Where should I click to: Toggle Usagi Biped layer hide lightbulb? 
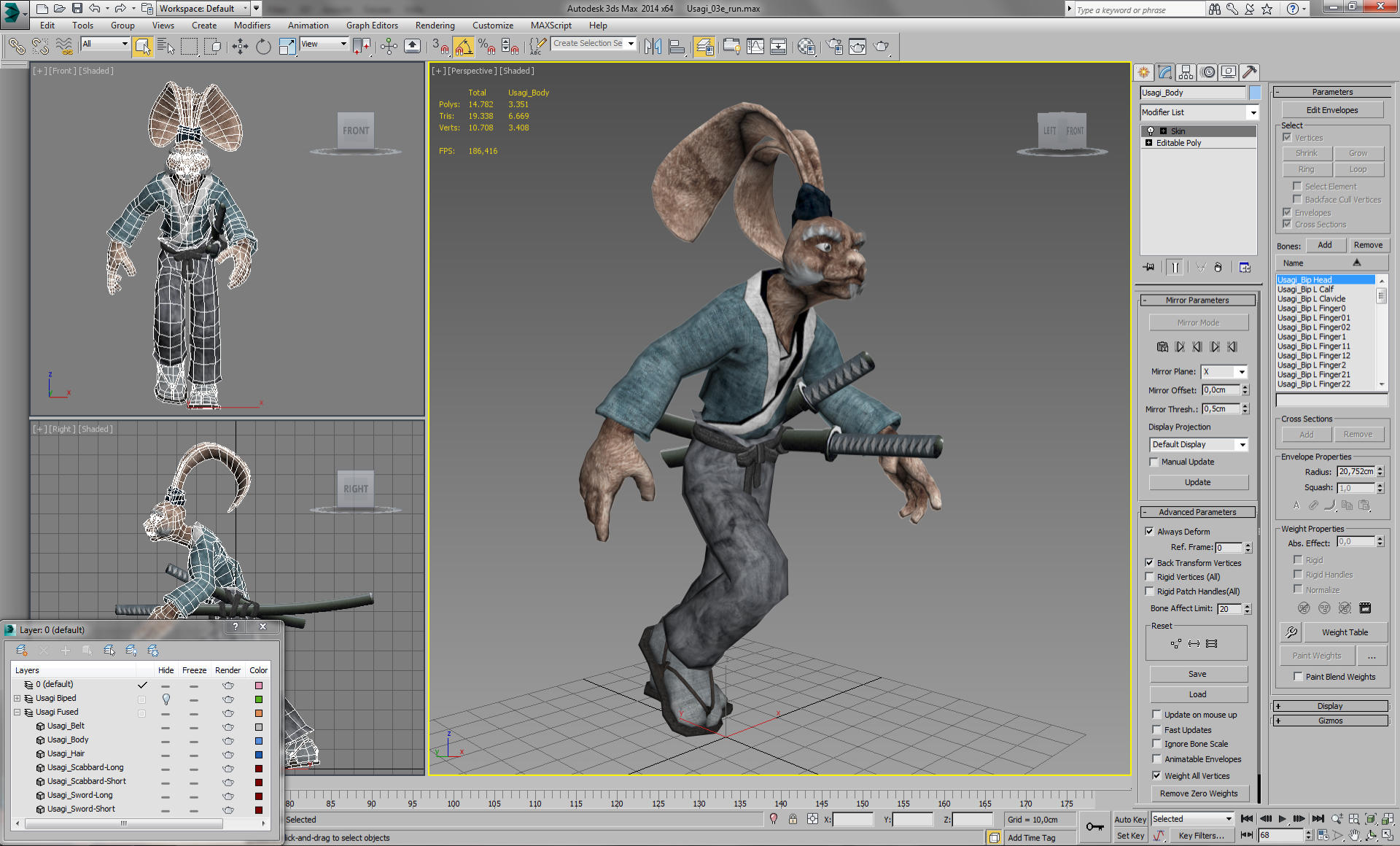[166, 699]
